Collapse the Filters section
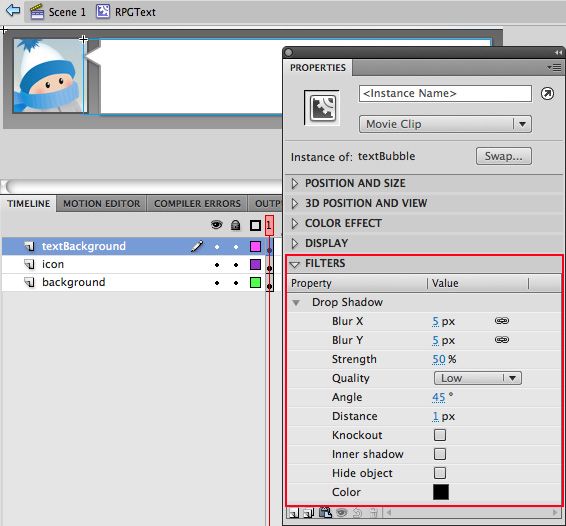Viewport: 566px width, 526px height. tap(295, 264)
